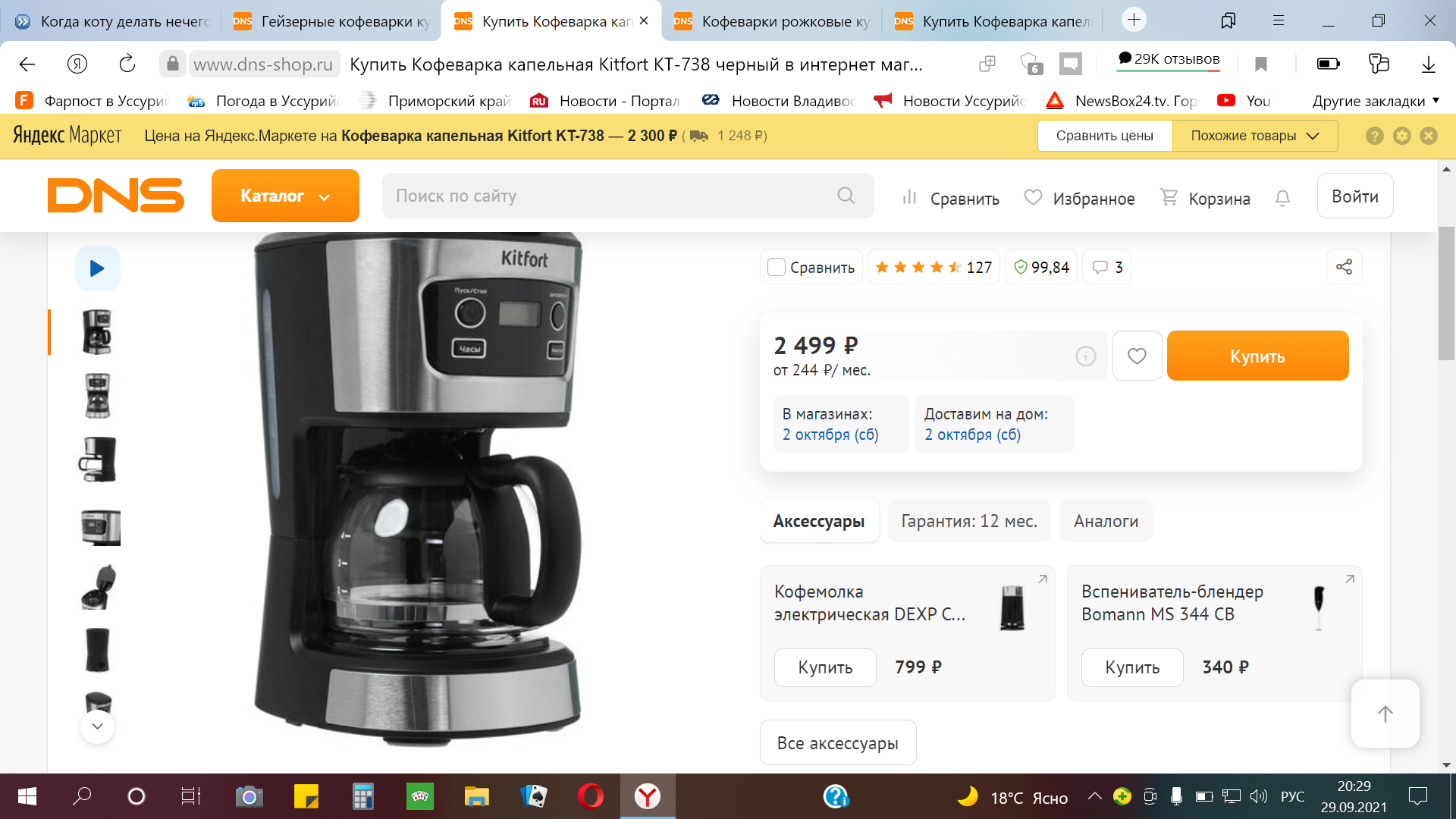Click the padlock site security icon
Viewport: 1456px width, 819px height.
(173, 64)
